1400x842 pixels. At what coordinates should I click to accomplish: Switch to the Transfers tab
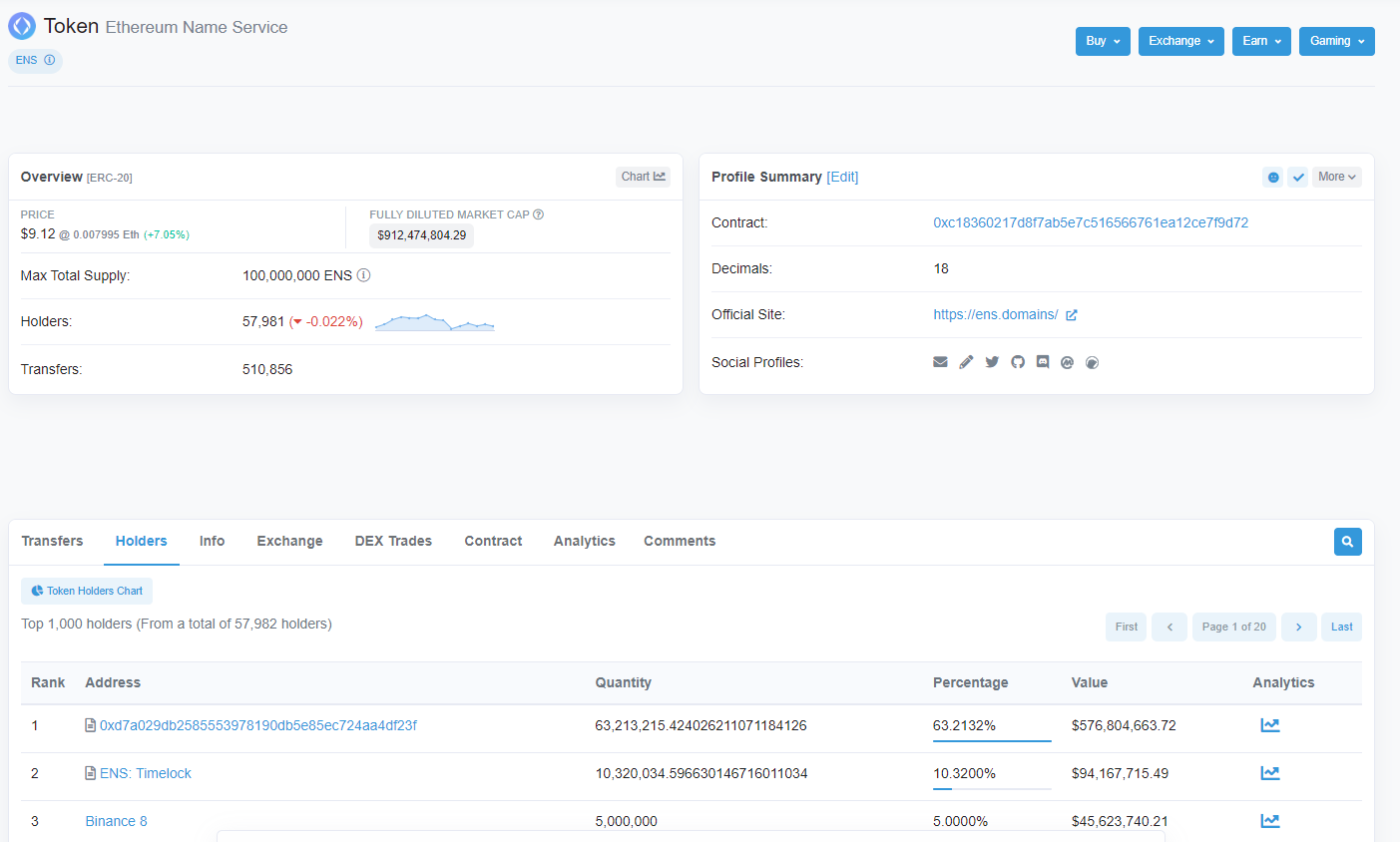52,541
